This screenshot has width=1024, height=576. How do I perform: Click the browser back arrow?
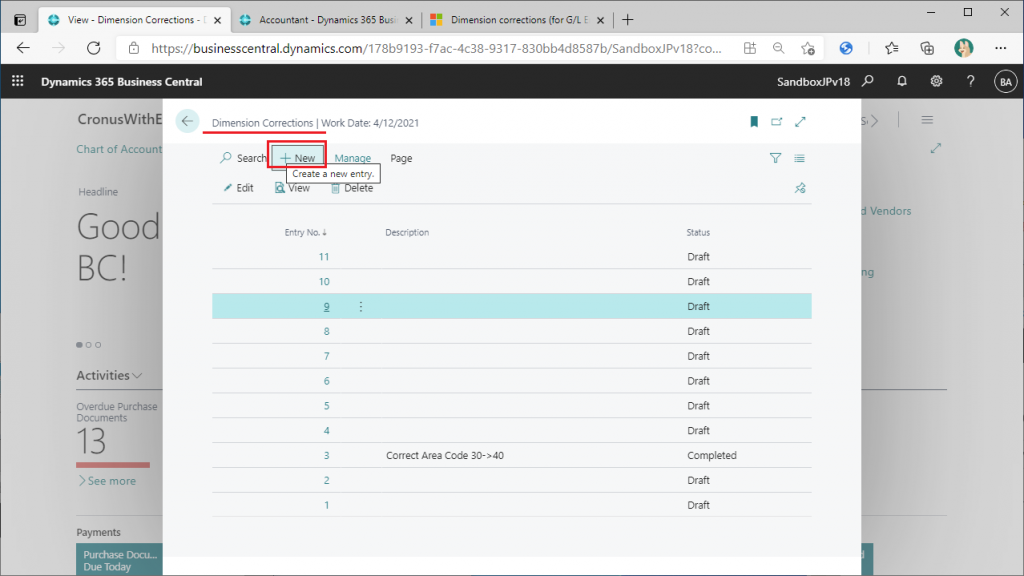coord(24,48)
